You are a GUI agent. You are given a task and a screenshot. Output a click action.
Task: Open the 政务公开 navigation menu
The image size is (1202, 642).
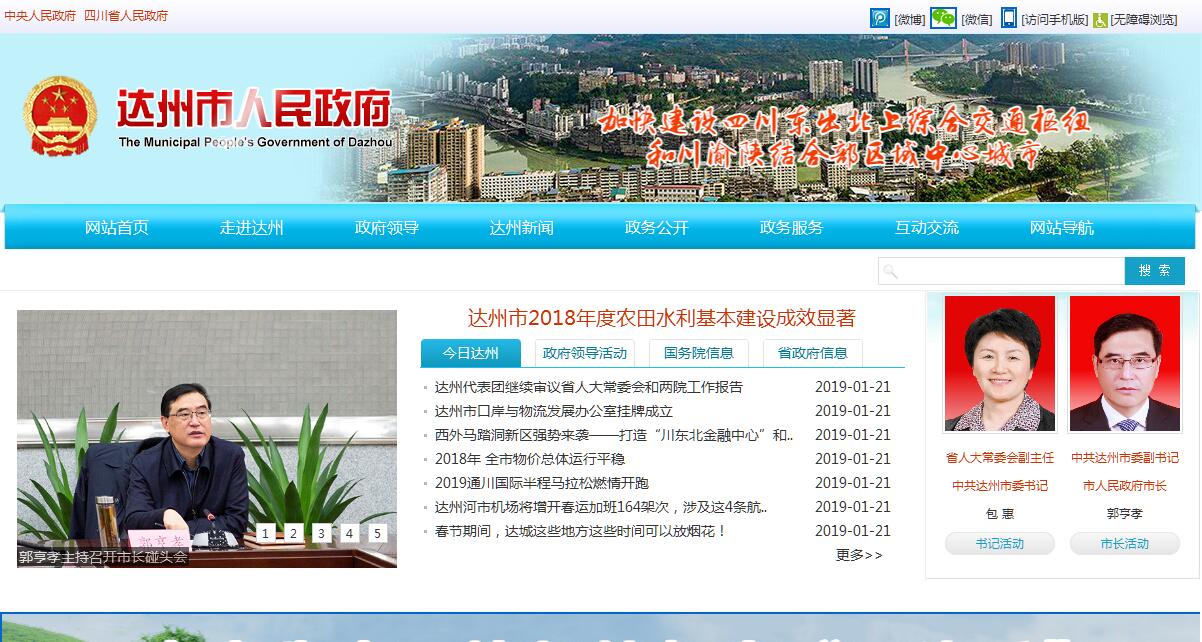click(x=656, y=228)
